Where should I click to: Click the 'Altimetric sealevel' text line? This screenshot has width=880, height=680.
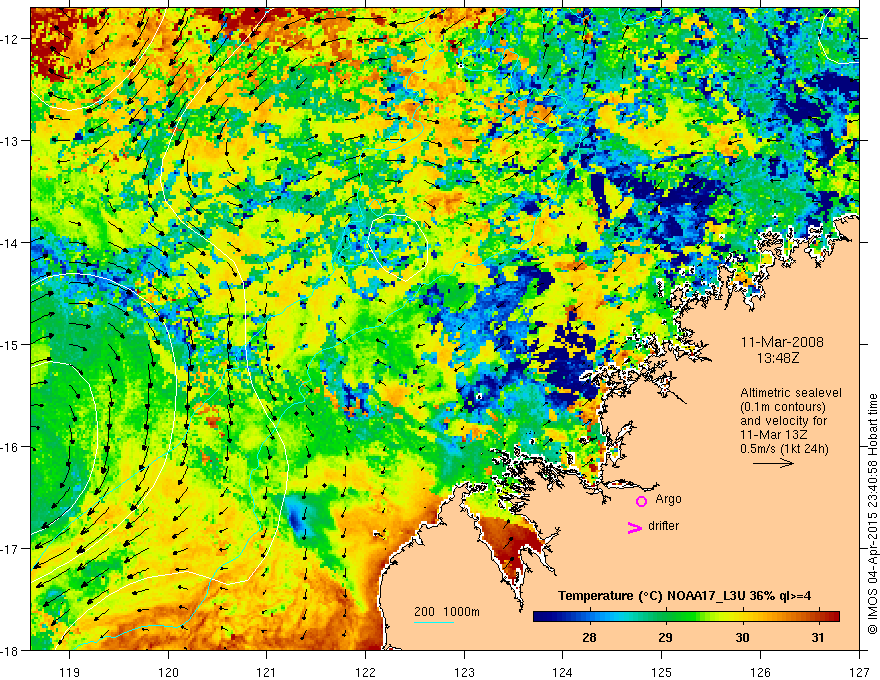(x=791, y=393)
